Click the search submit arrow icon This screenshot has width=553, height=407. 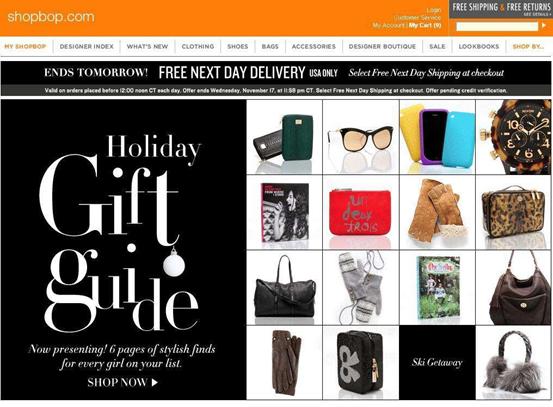pyautogui.click(x=543, y=26)
